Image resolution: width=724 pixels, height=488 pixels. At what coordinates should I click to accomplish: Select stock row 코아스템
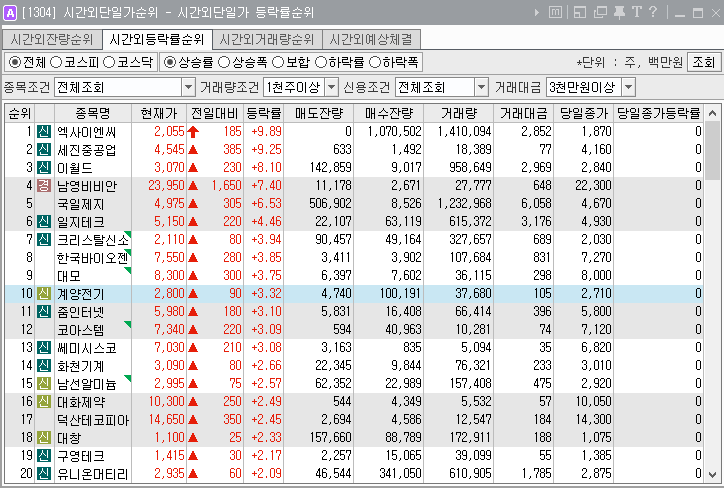354,330
